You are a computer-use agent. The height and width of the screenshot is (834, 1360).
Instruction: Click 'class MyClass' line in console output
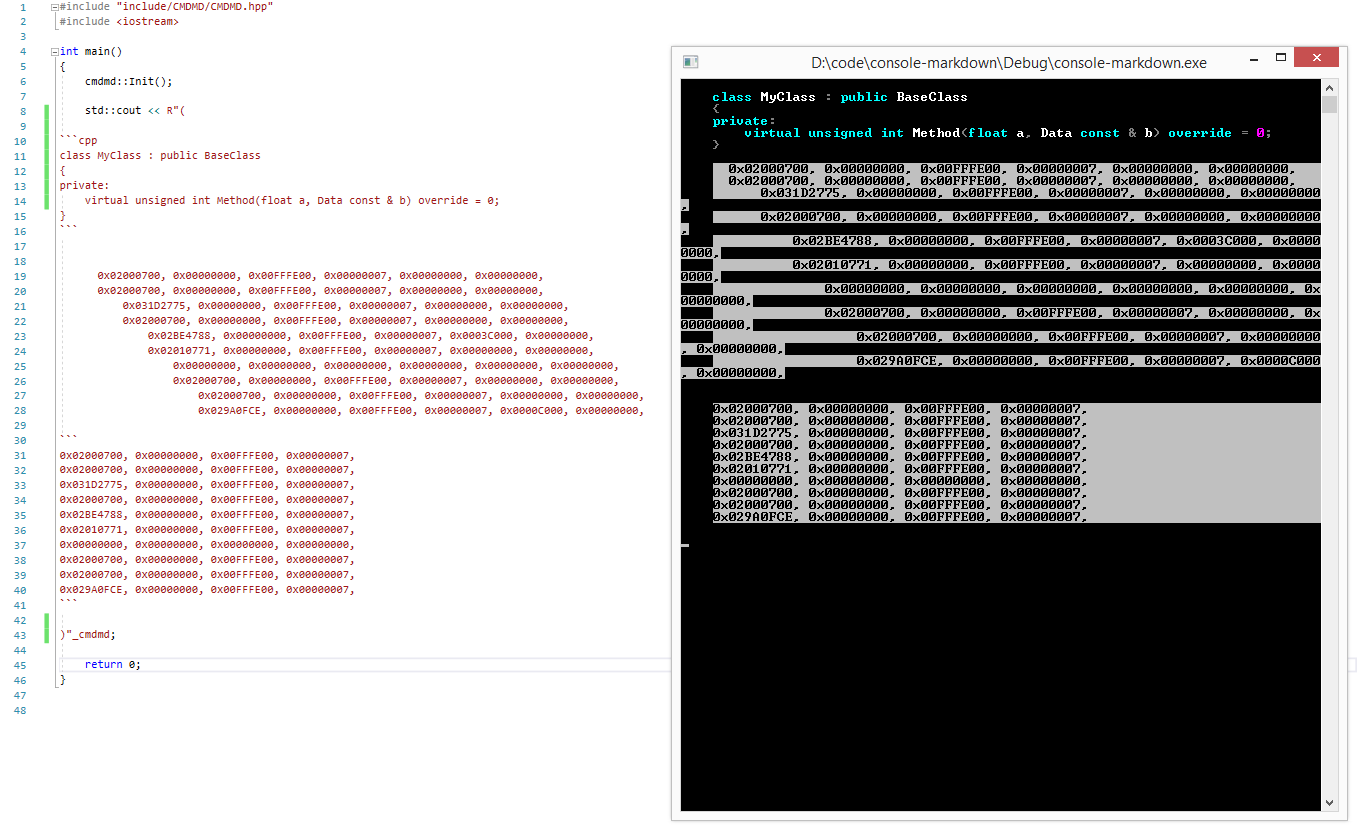point(840,97)
